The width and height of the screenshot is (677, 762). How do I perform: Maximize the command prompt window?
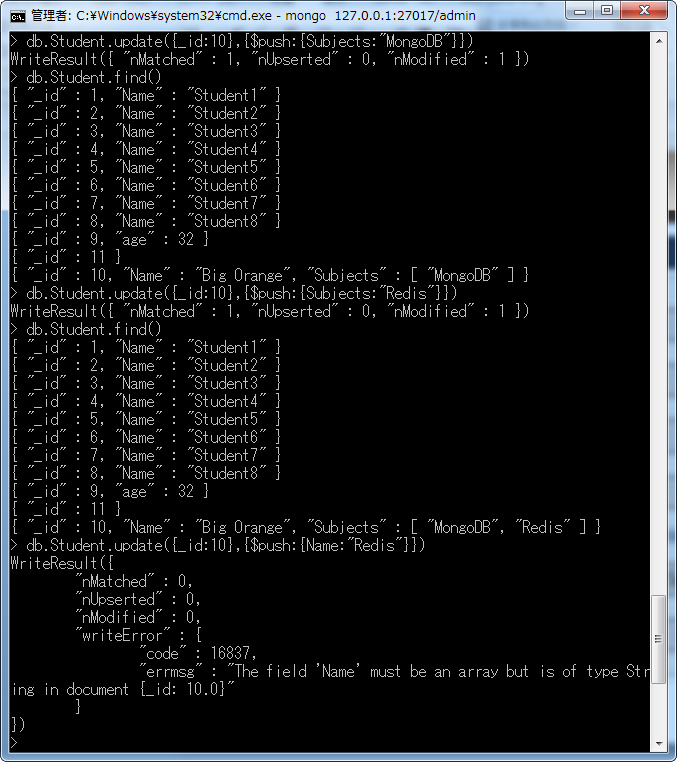click(607, 11)
